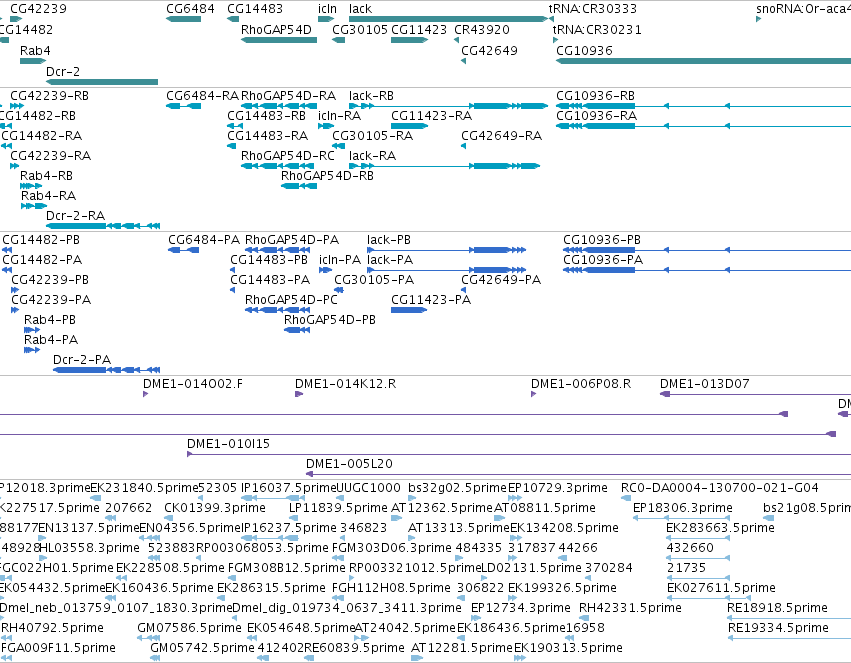
Task: Select the HL03558.3prime EST label
Action: coord(90,548)
